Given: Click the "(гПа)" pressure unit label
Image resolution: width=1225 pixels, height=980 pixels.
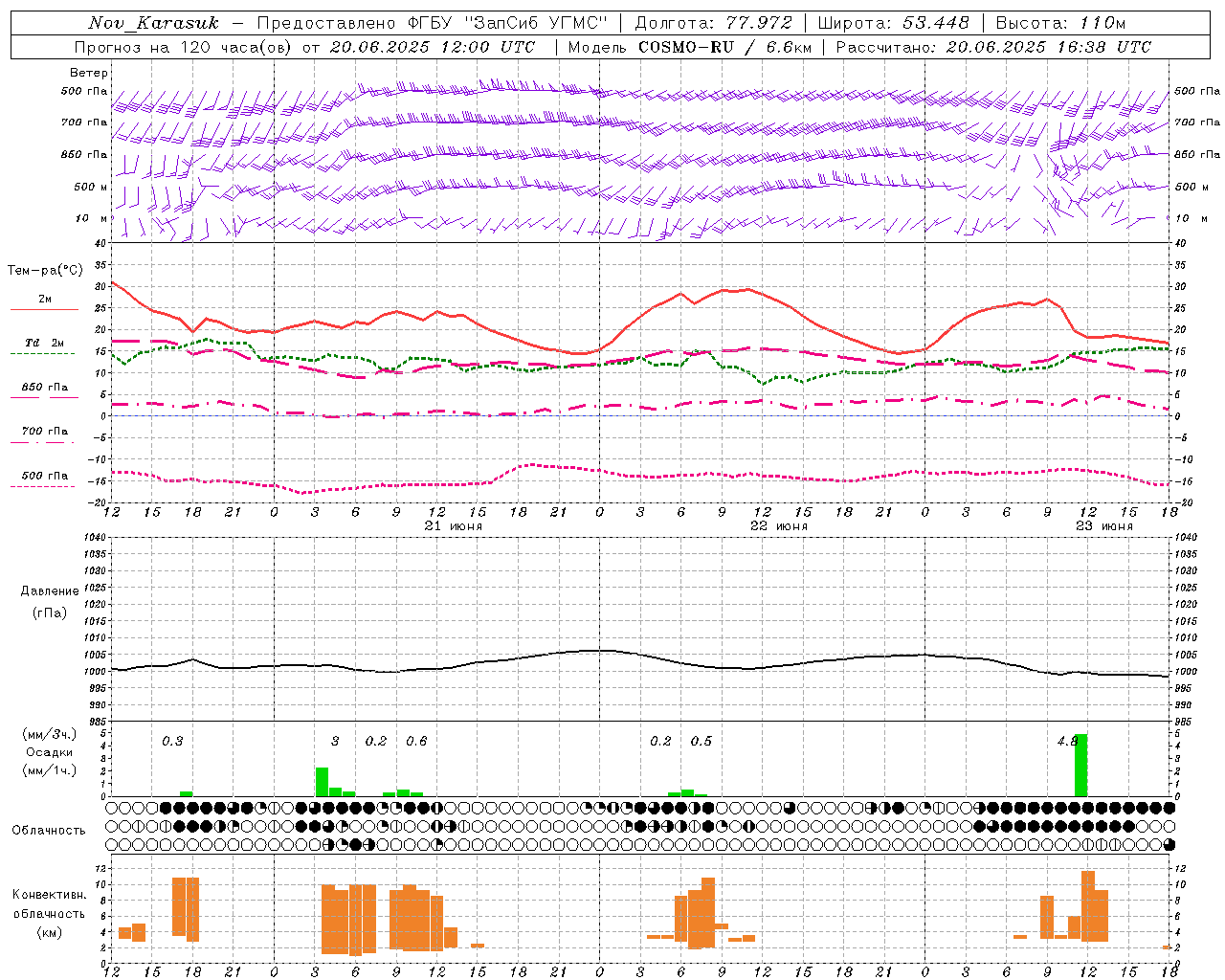Looking at the screenshot, I should pyautogui.click(x=50, y=612).
